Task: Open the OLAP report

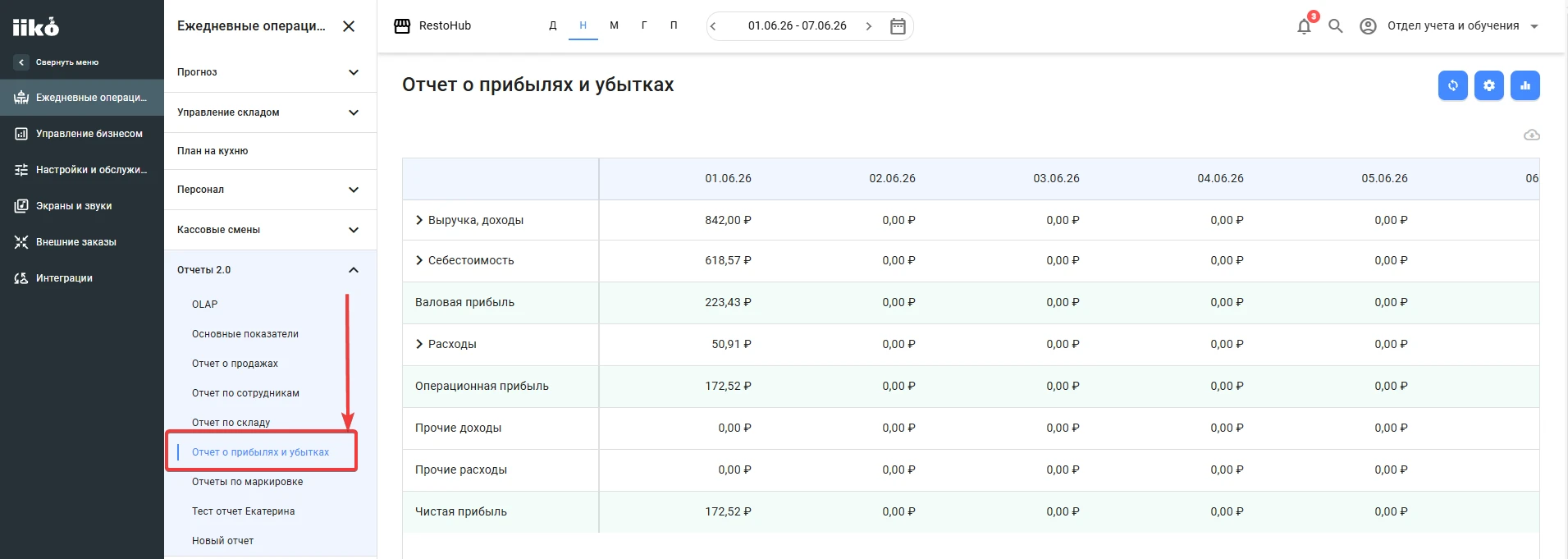Action: (205, 305)
